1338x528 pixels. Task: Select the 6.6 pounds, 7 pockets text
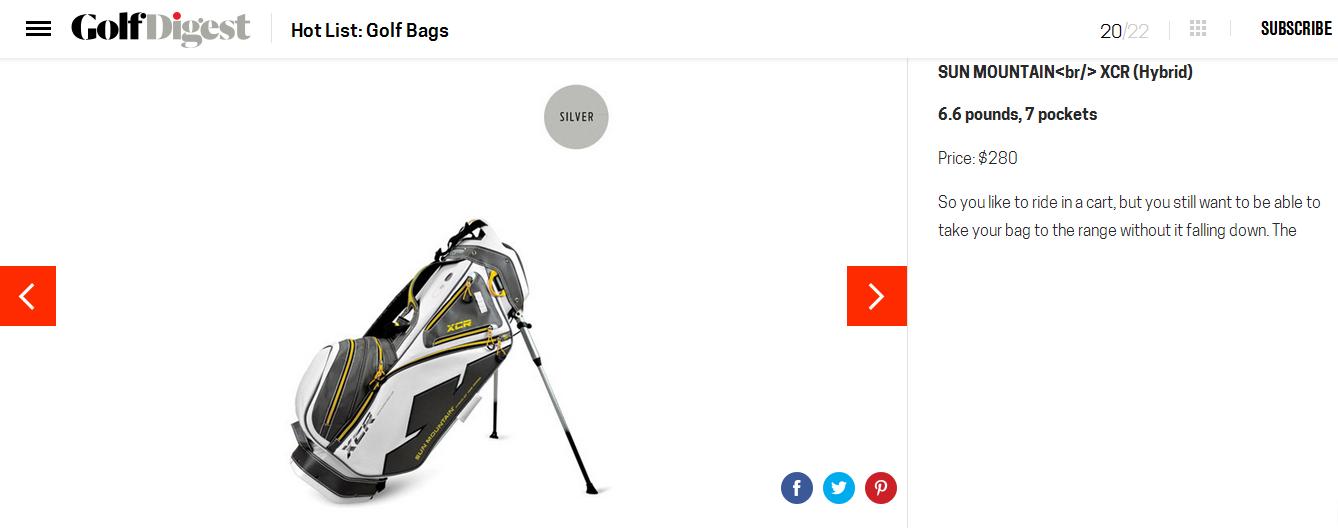coord(1017,114)
